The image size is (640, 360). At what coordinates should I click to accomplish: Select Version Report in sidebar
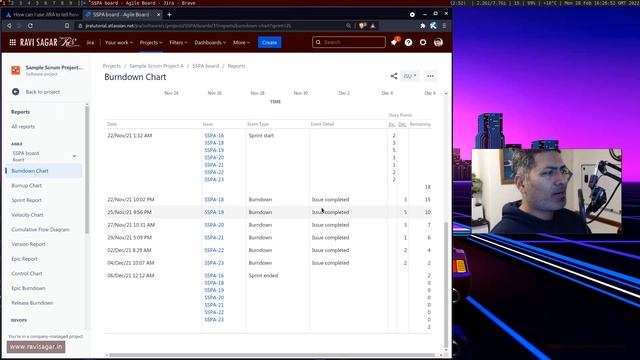28,244
